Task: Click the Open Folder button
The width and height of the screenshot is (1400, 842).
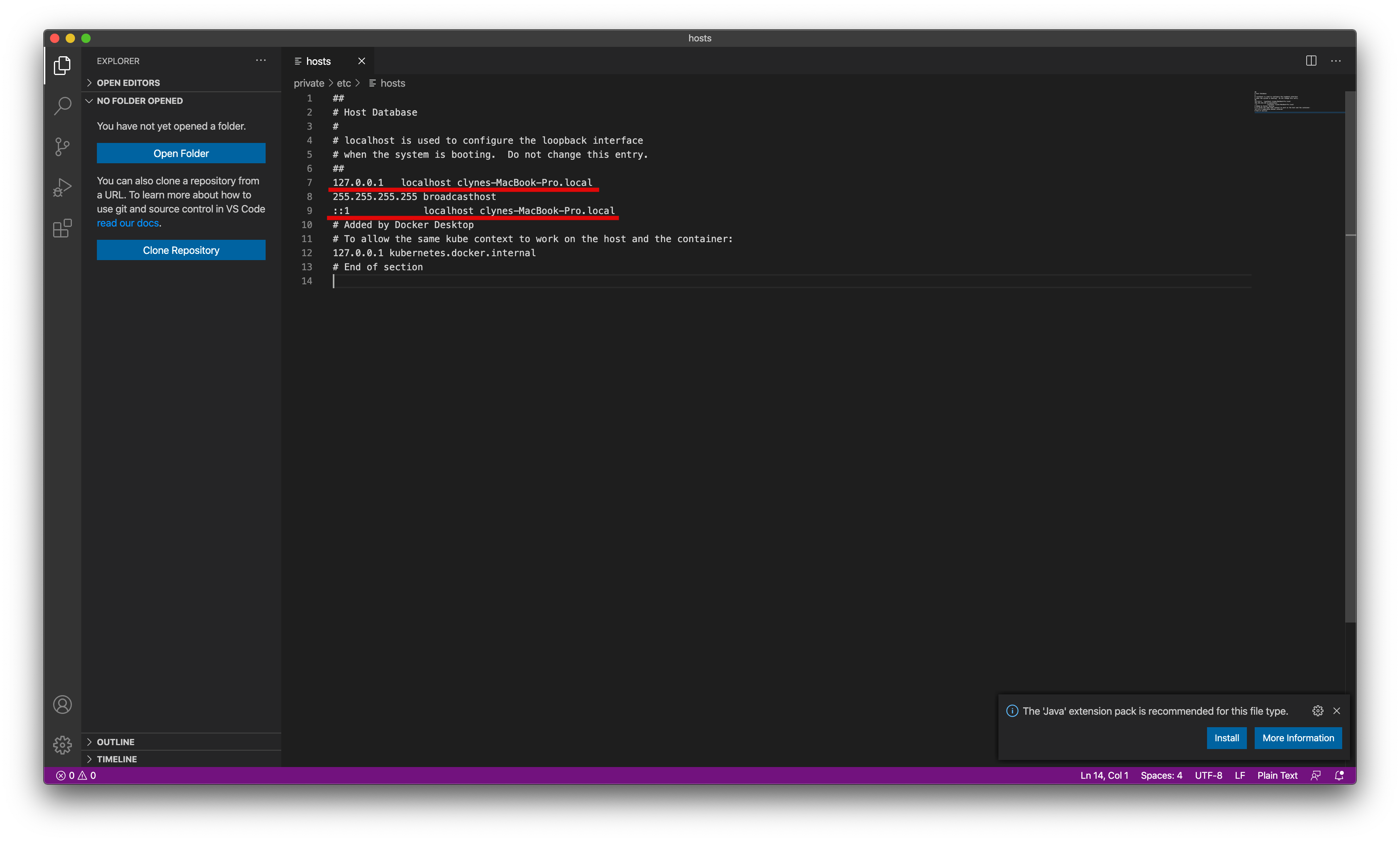Action: pos(181,153)
